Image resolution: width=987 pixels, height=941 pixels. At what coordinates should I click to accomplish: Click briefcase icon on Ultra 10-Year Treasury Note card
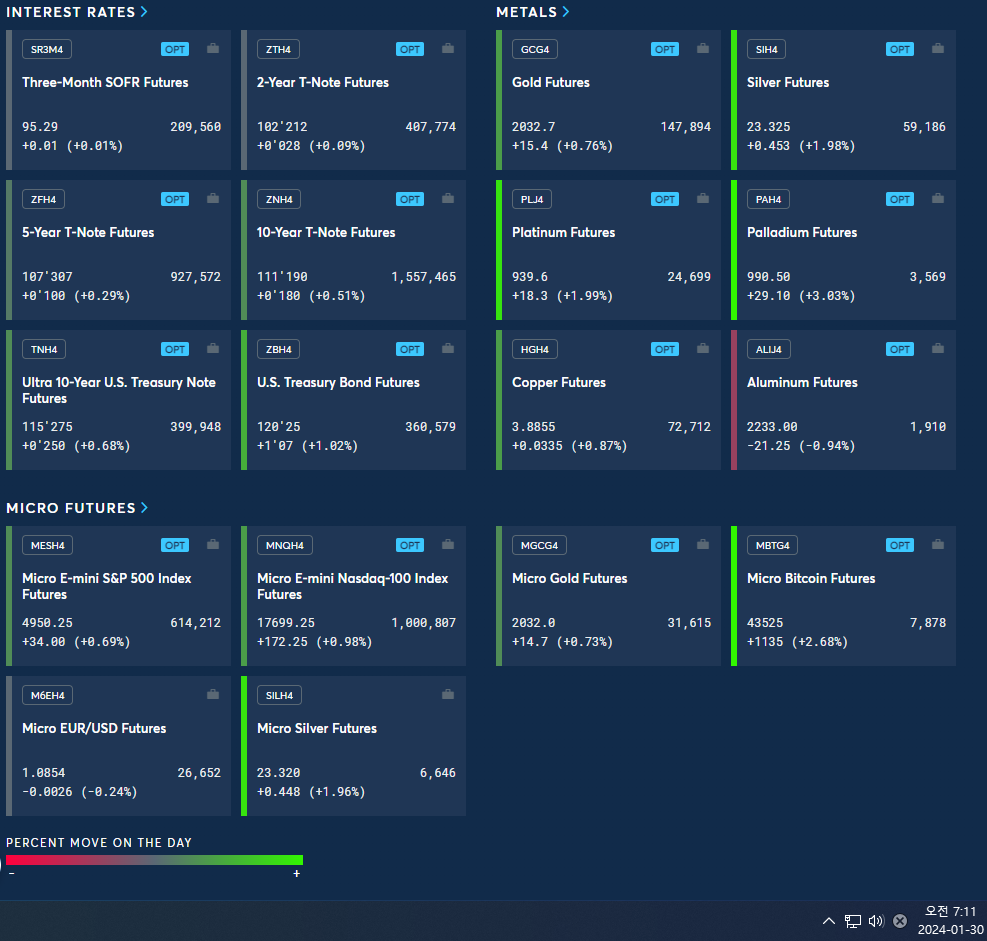pos(213,348)
